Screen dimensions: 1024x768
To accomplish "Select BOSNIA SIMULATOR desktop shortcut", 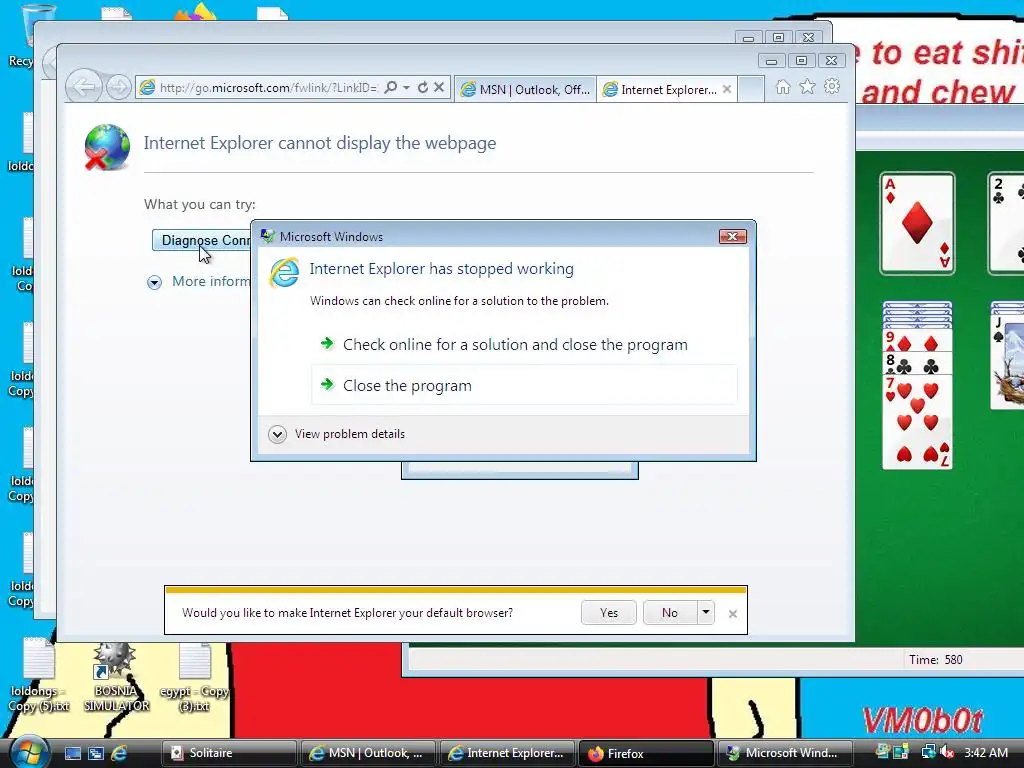I will pos(116,677).
